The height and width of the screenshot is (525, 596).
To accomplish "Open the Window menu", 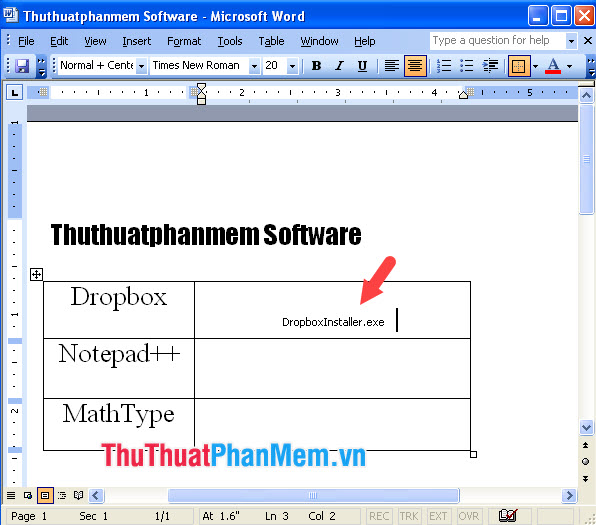I will [x=319, y=41].
